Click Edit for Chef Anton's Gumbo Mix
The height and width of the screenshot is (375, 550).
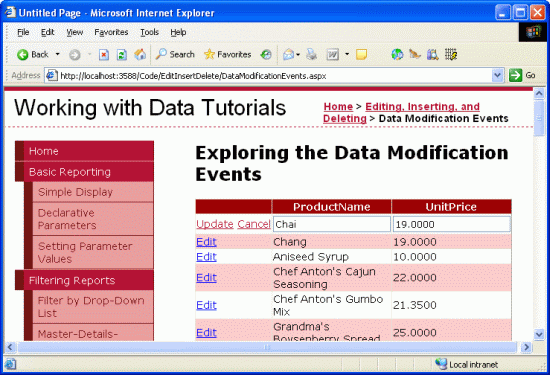tap(206, 305)
